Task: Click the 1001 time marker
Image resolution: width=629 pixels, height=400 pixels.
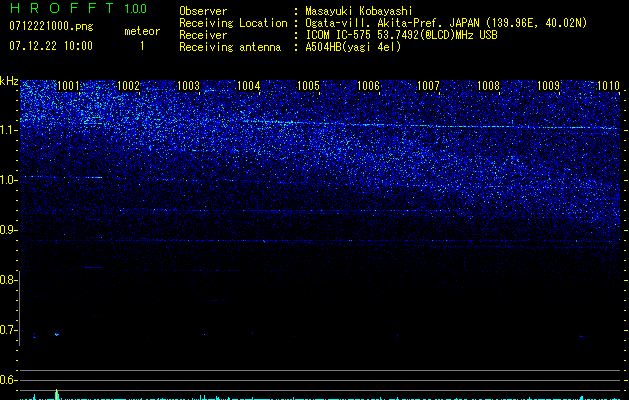Action: pyautogui.click(x=69, y=86)
